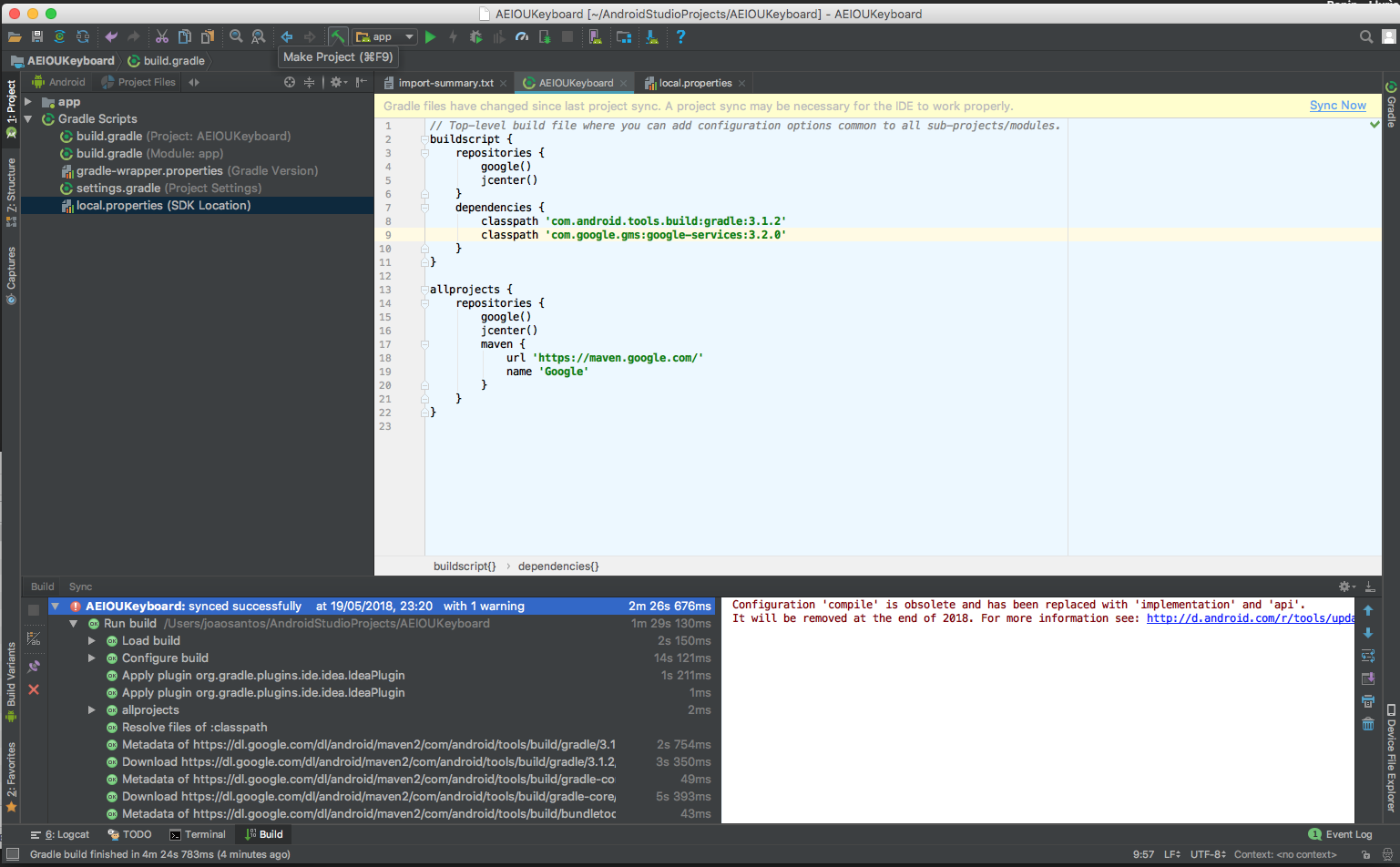
Task: Open the d.android.com link in build output
Action: pyautogui.click(x=1250, y=618)
